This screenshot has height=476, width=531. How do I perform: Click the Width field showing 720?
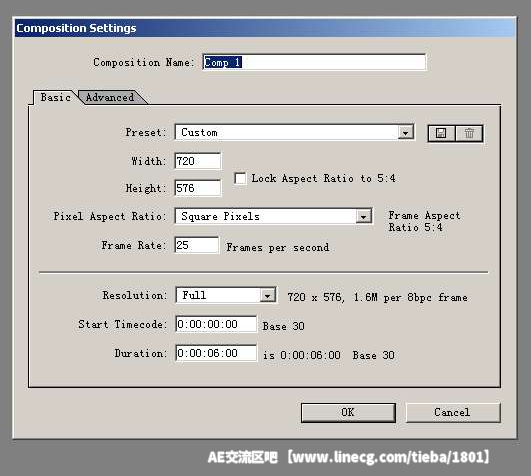(x=198, y=161)
